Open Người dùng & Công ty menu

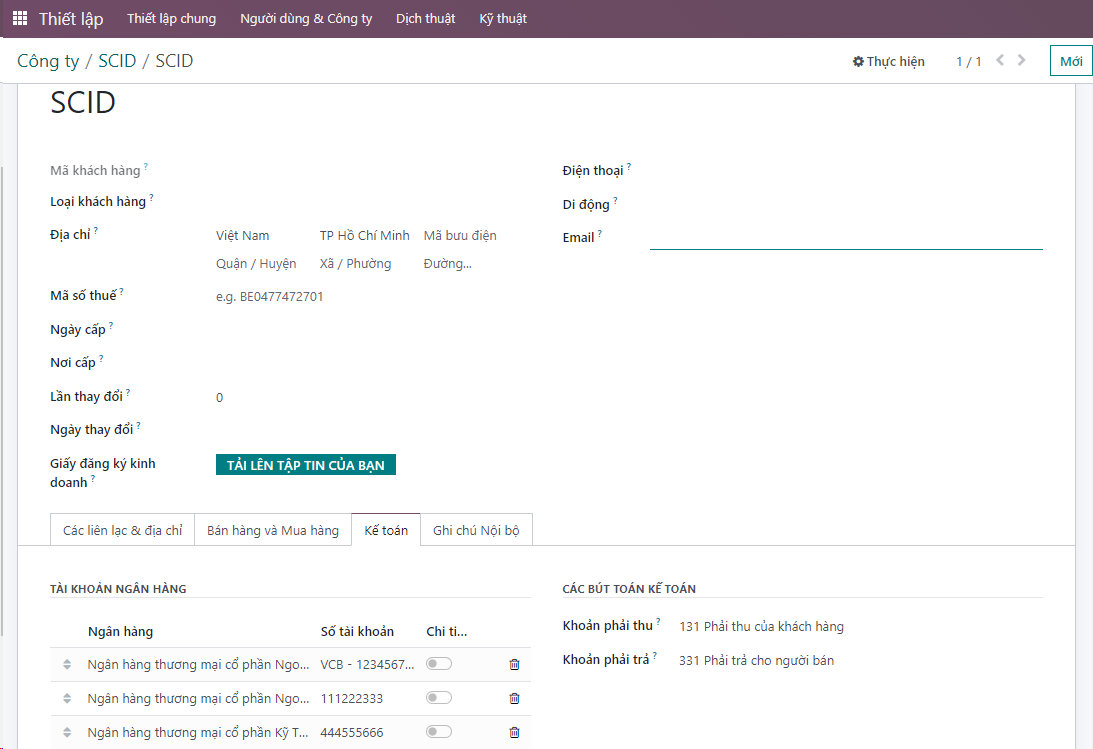[306, 19]
